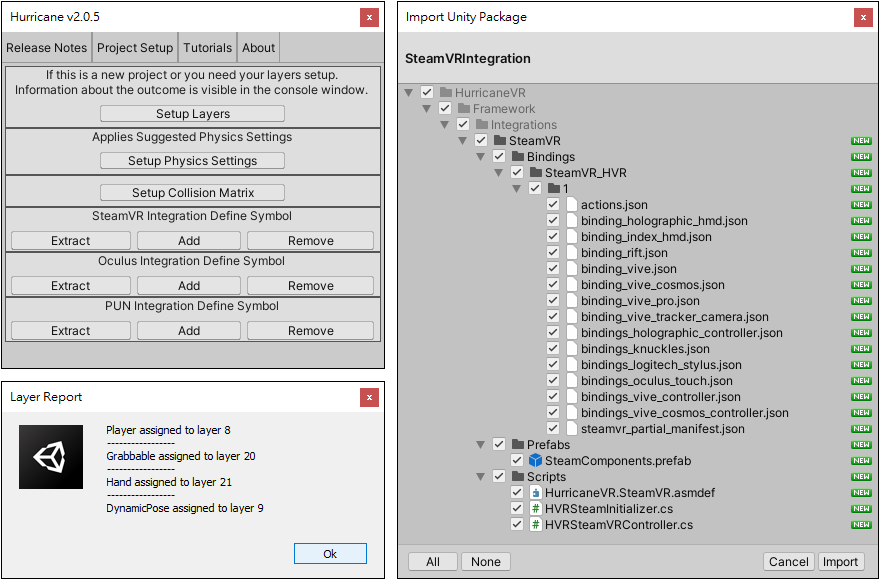
Task: Click the bindings_knuckles.json file icon
Action: click(572, 349)
